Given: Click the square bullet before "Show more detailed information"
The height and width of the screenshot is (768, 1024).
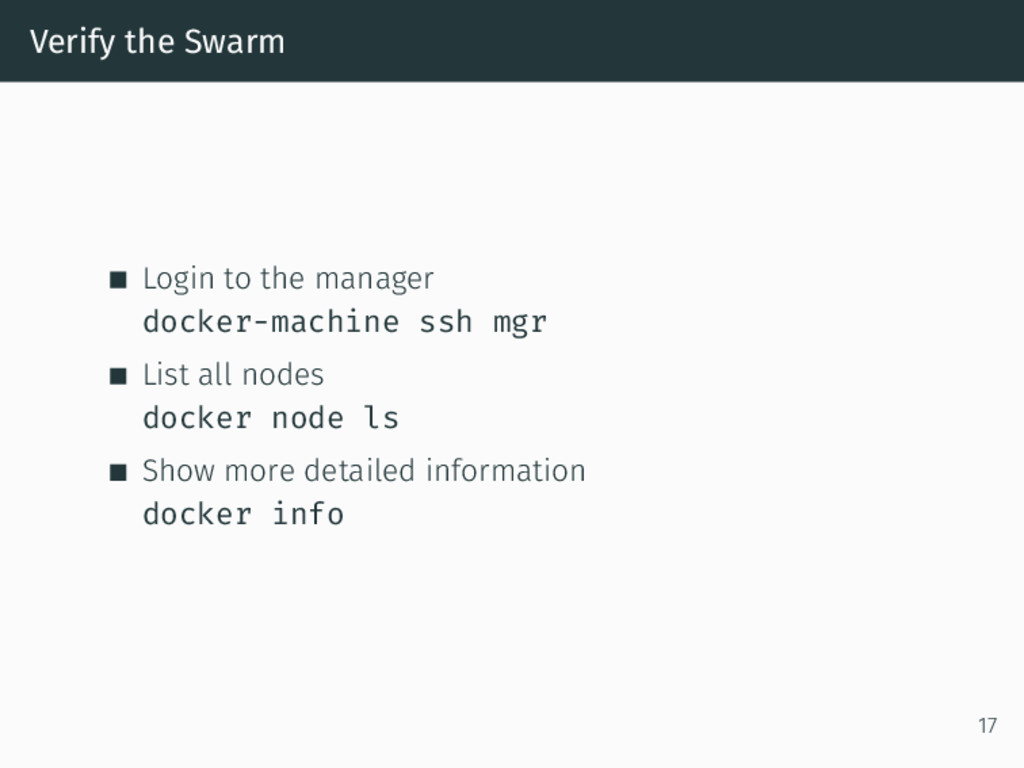Looking at the screenshot, I should point(119,472).
